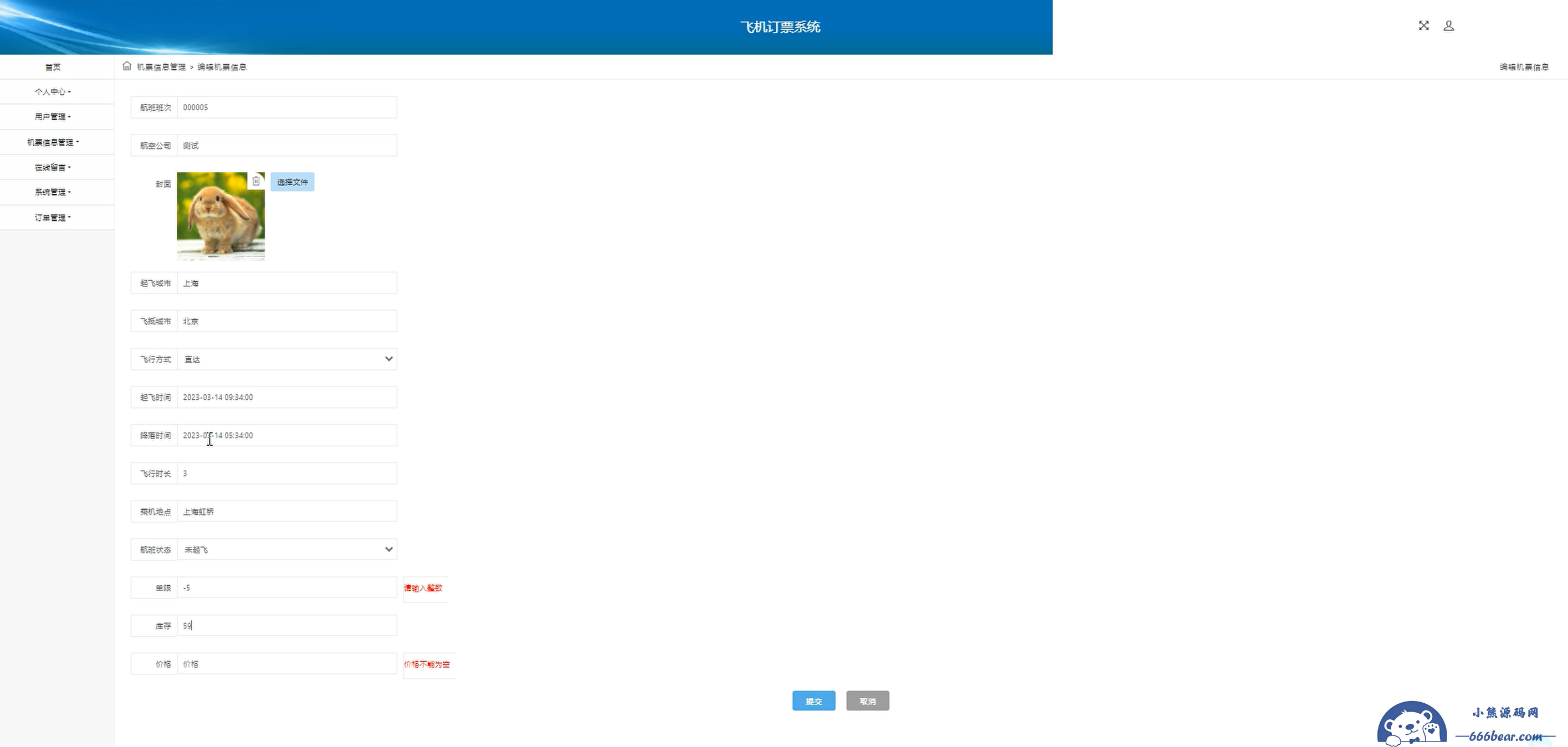Open the user profile icon in header
Image resolution: width=1568 pixels, height=747 pixels.
1449,25
